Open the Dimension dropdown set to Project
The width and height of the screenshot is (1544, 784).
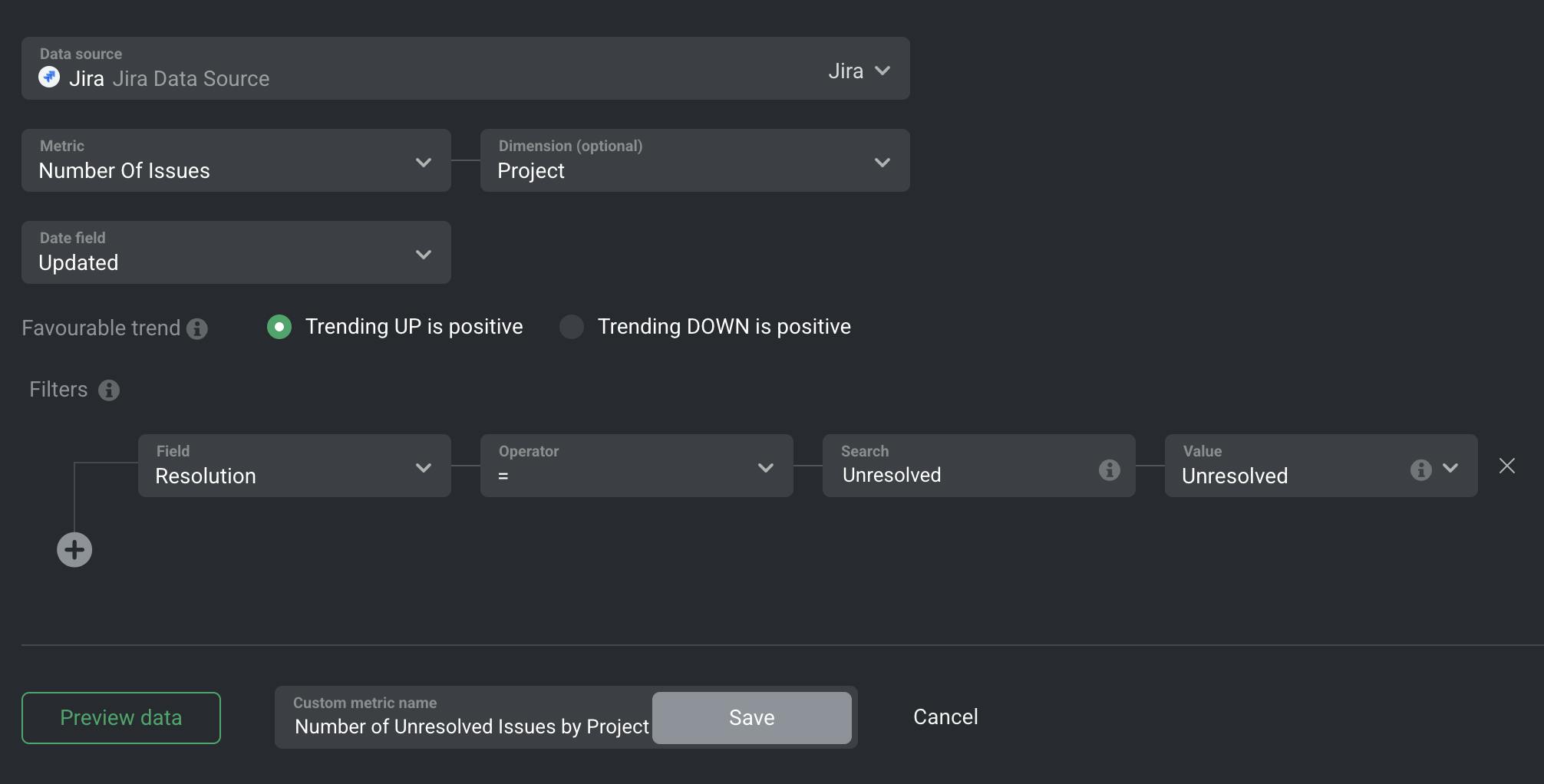click(x=882, y=163)
